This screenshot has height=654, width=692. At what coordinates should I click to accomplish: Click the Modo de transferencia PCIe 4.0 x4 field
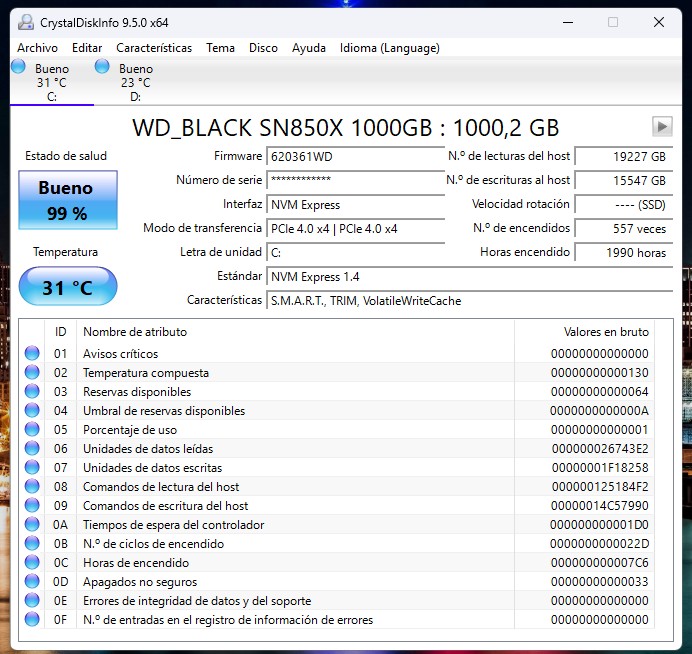click(x=355, y=229)
